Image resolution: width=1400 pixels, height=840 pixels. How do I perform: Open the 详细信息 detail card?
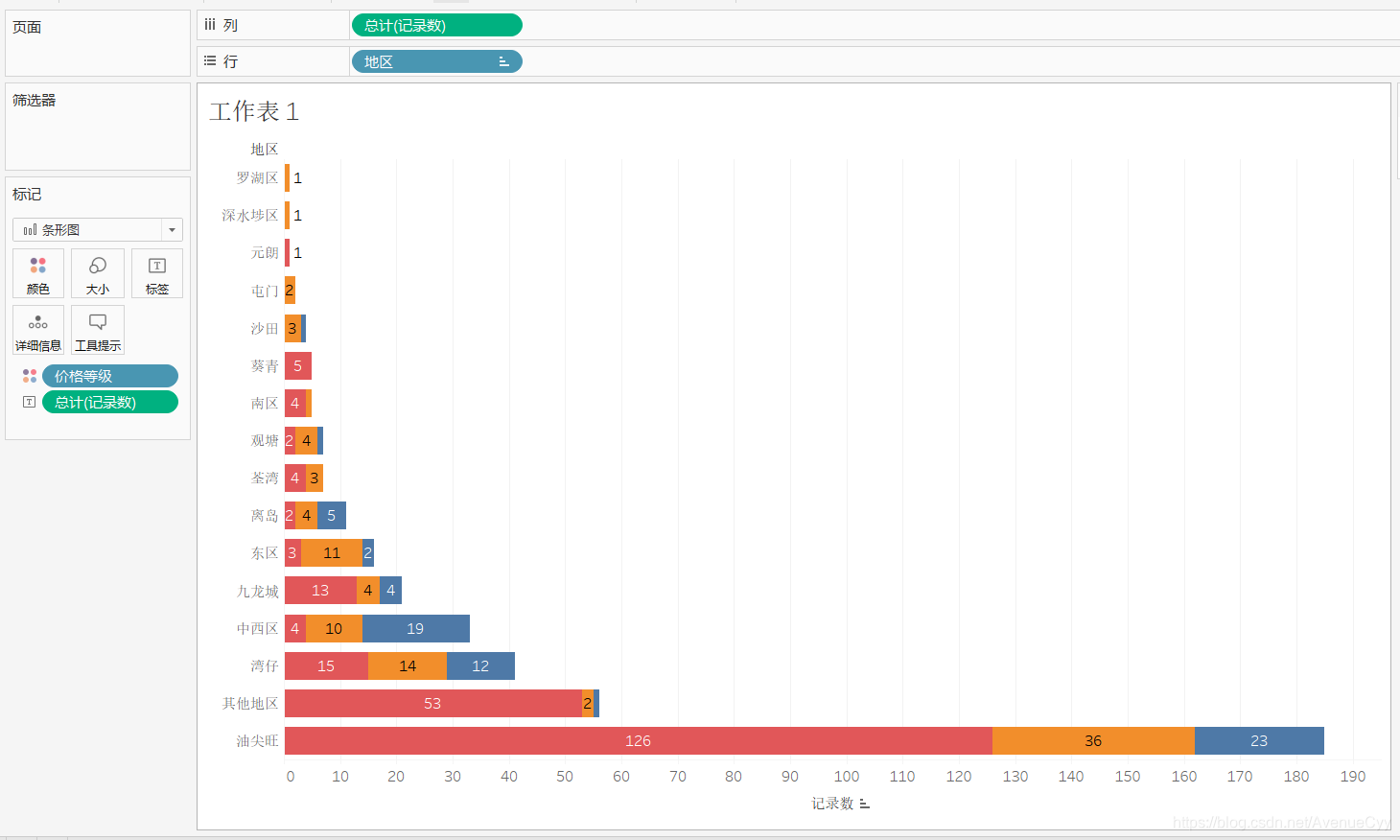(38, 330)
